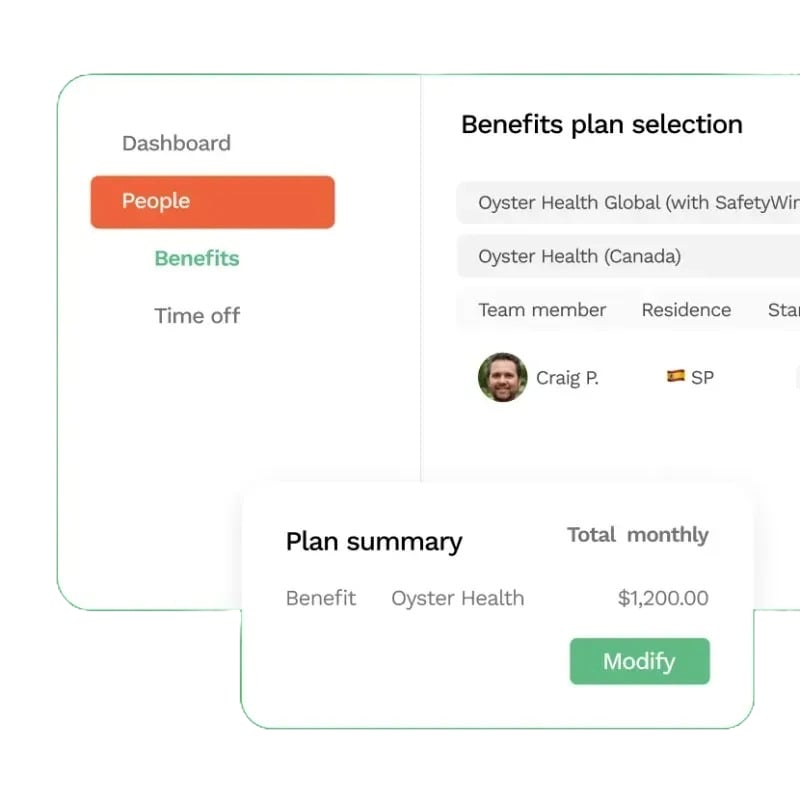The width and height of the screenshot is (800, 800).
Task: Click the Benefit label in plan summary
Action: point(321,598)
